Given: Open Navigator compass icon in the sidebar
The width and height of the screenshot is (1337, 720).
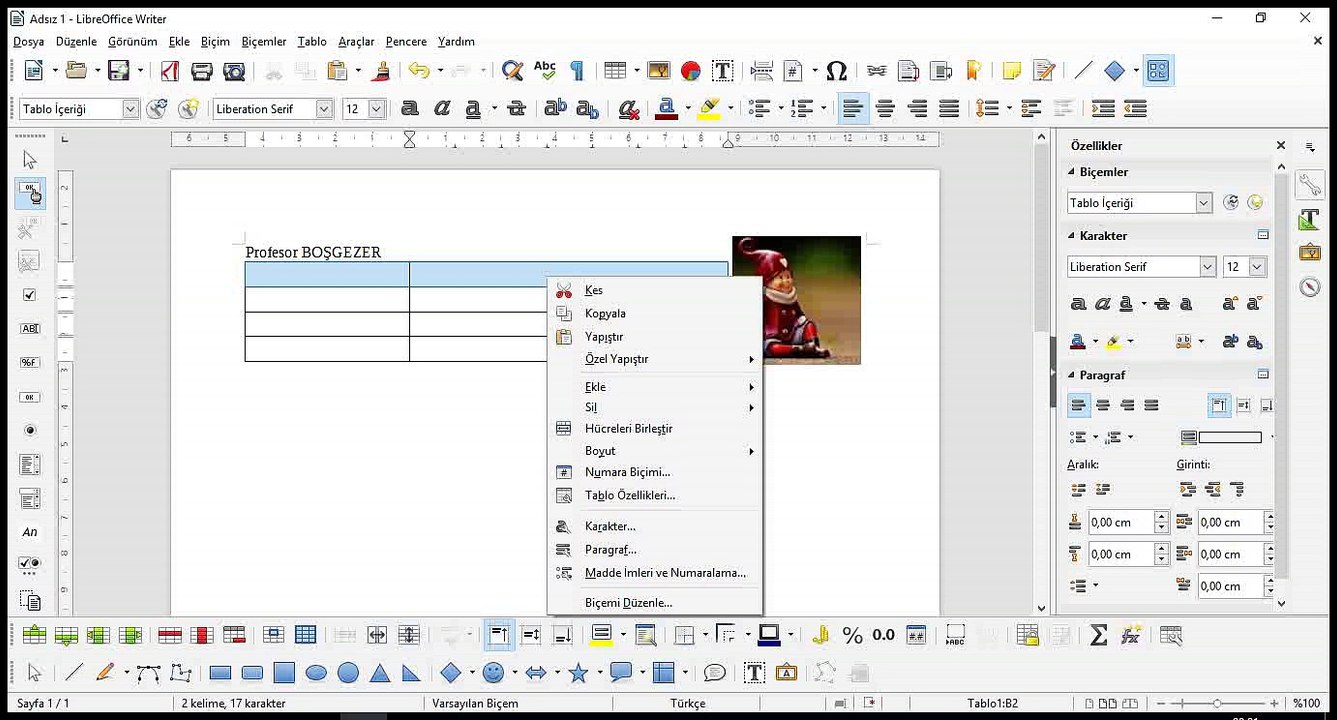Looking at the screenshot, I should click(1310, 287).
